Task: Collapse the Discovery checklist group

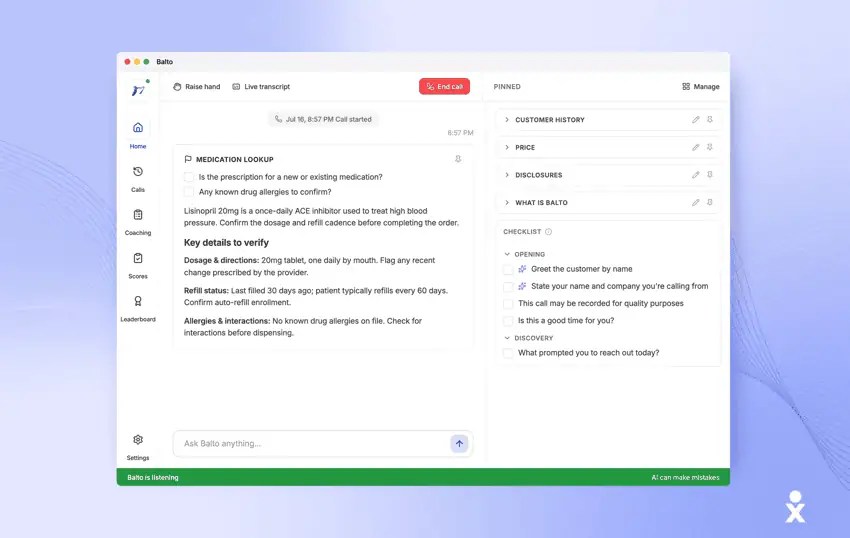Action: click(507, 338)
